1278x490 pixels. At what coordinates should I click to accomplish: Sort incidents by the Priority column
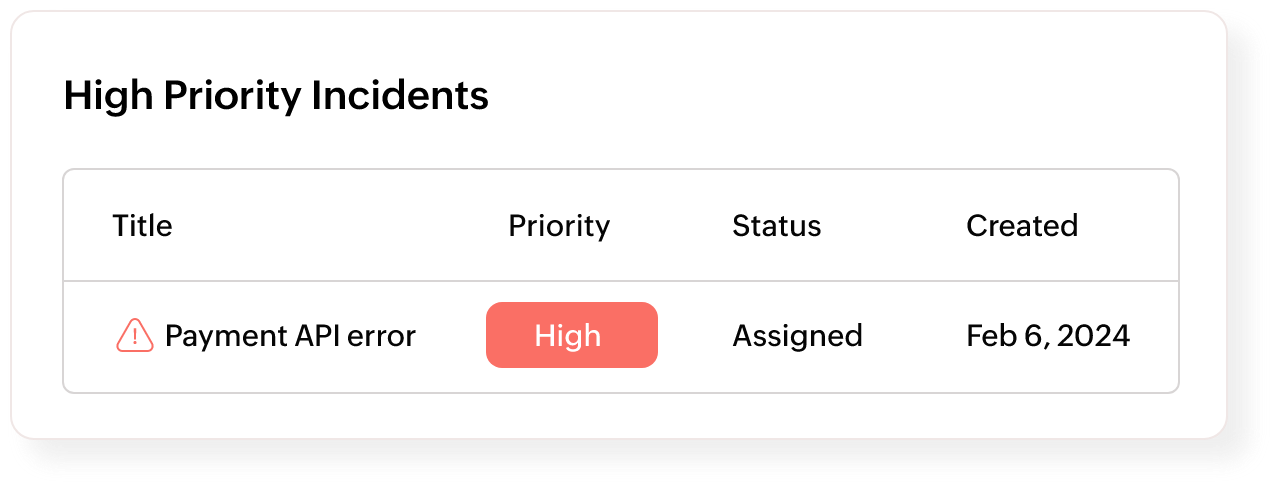click(x=559, y=226)
